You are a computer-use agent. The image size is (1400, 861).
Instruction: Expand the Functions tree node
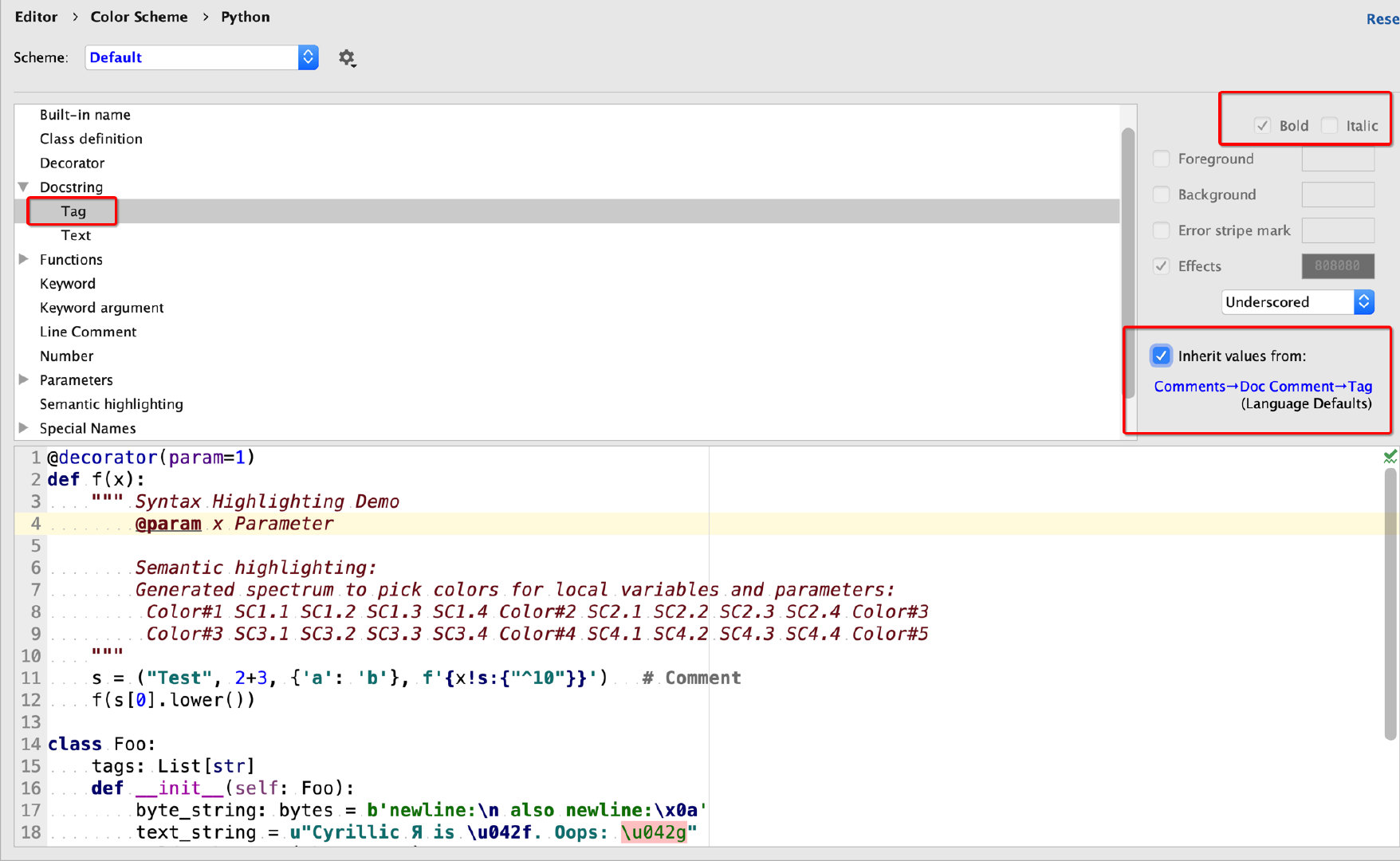click(23, 259)
